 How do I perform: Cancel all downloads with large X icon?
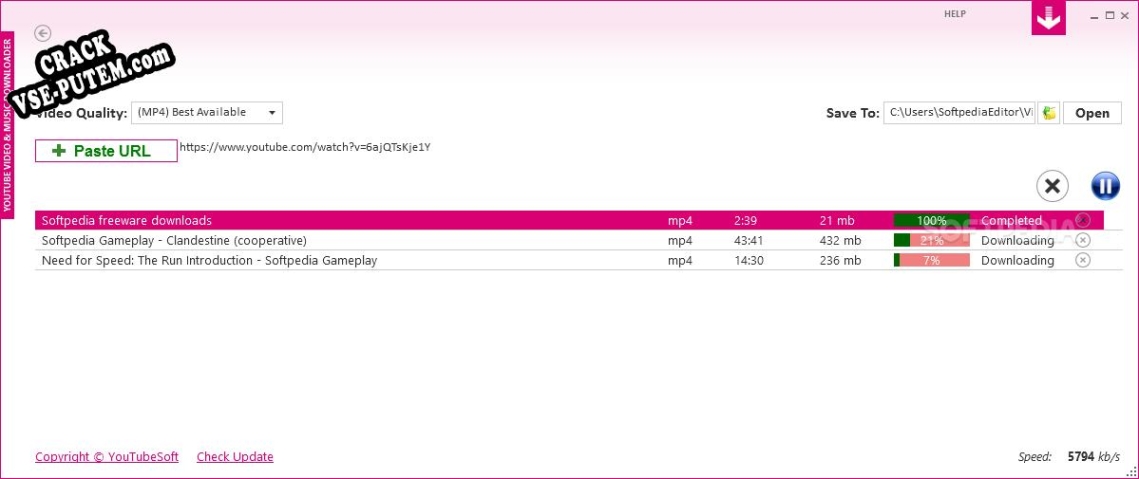pos(1052,186)
